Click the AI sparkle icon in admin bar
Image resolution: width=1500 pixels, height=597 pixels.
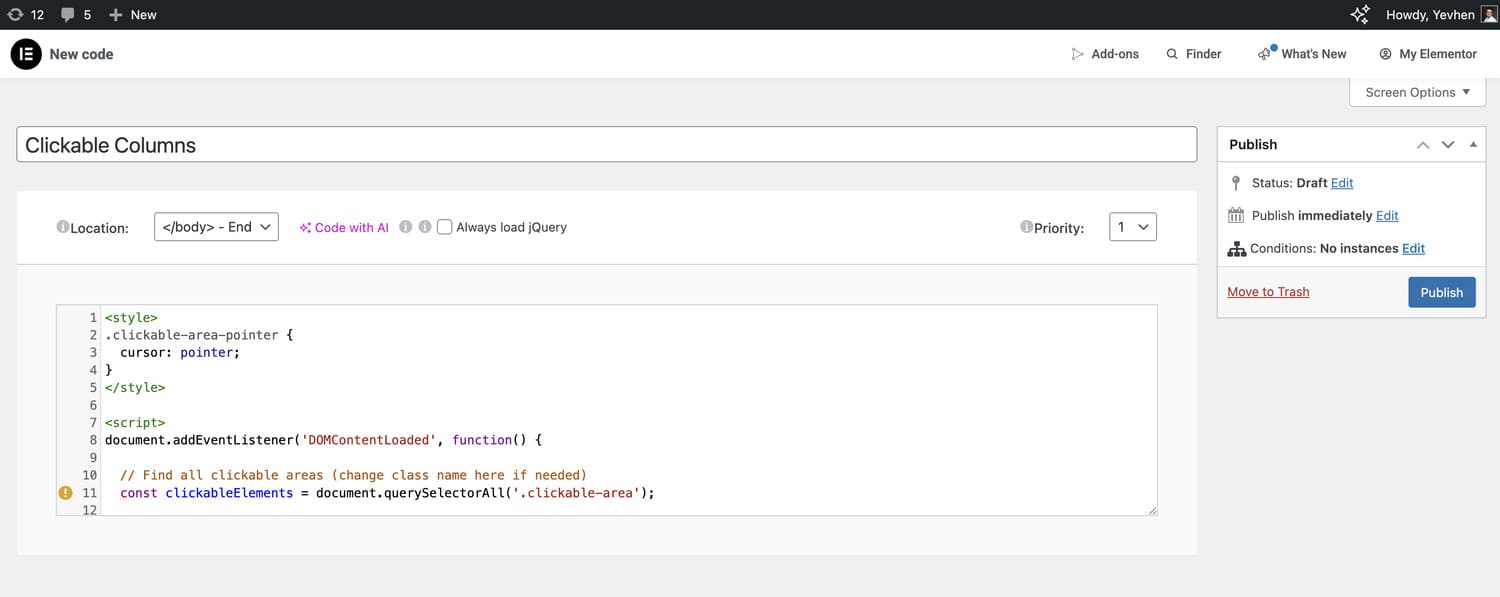pos(1360,15)
